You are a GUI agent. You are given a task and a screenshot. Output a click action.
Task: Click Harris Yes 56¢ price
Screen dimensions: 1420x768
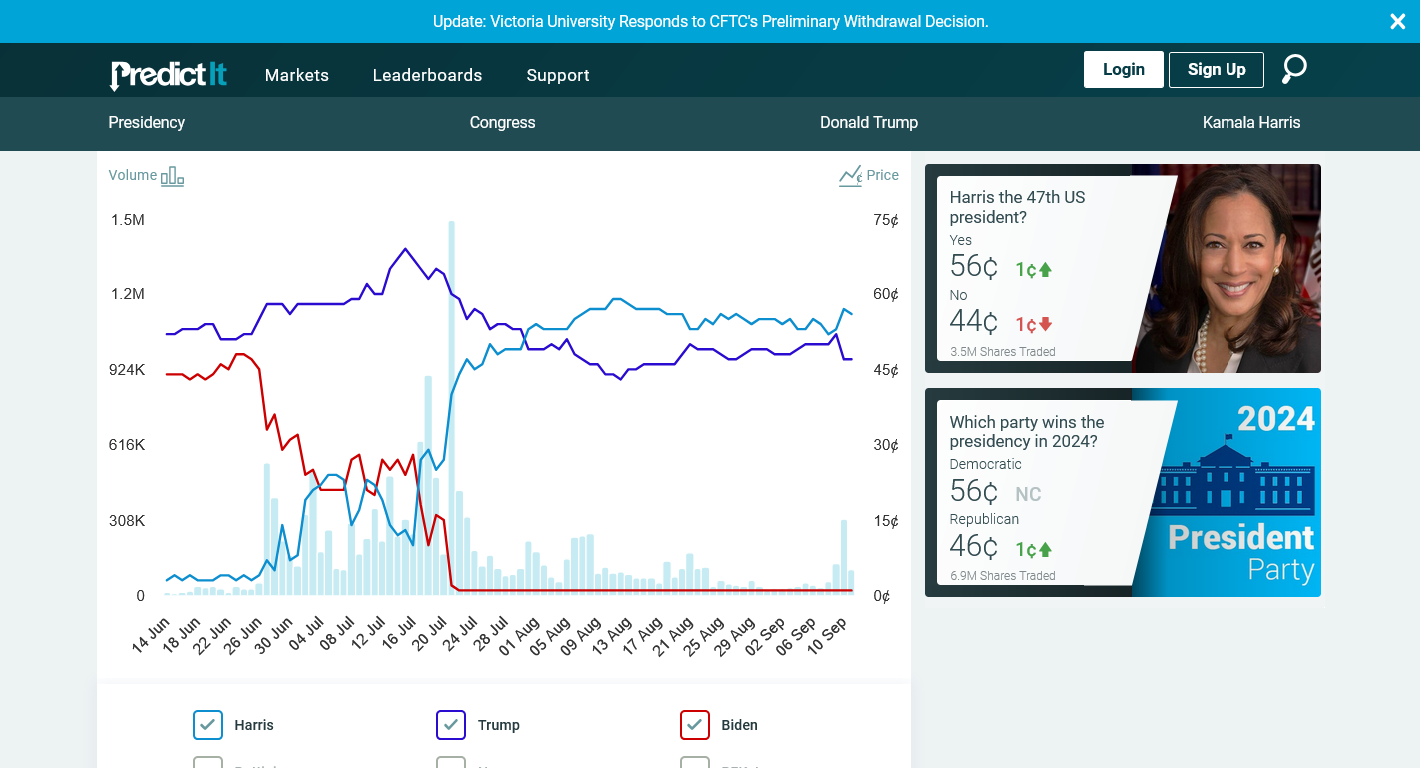974,266
